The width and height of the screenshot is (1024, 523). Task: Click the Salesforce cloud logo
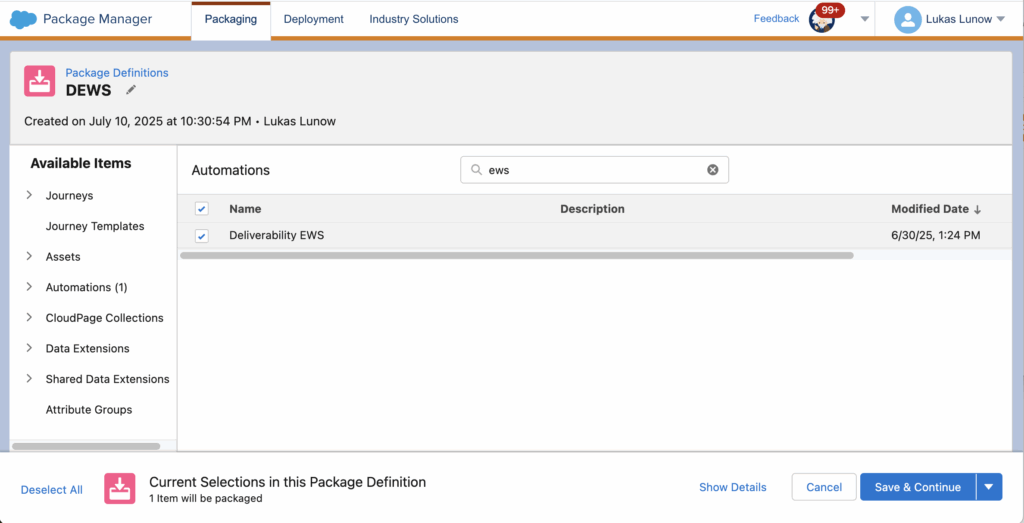pos(23,20)
